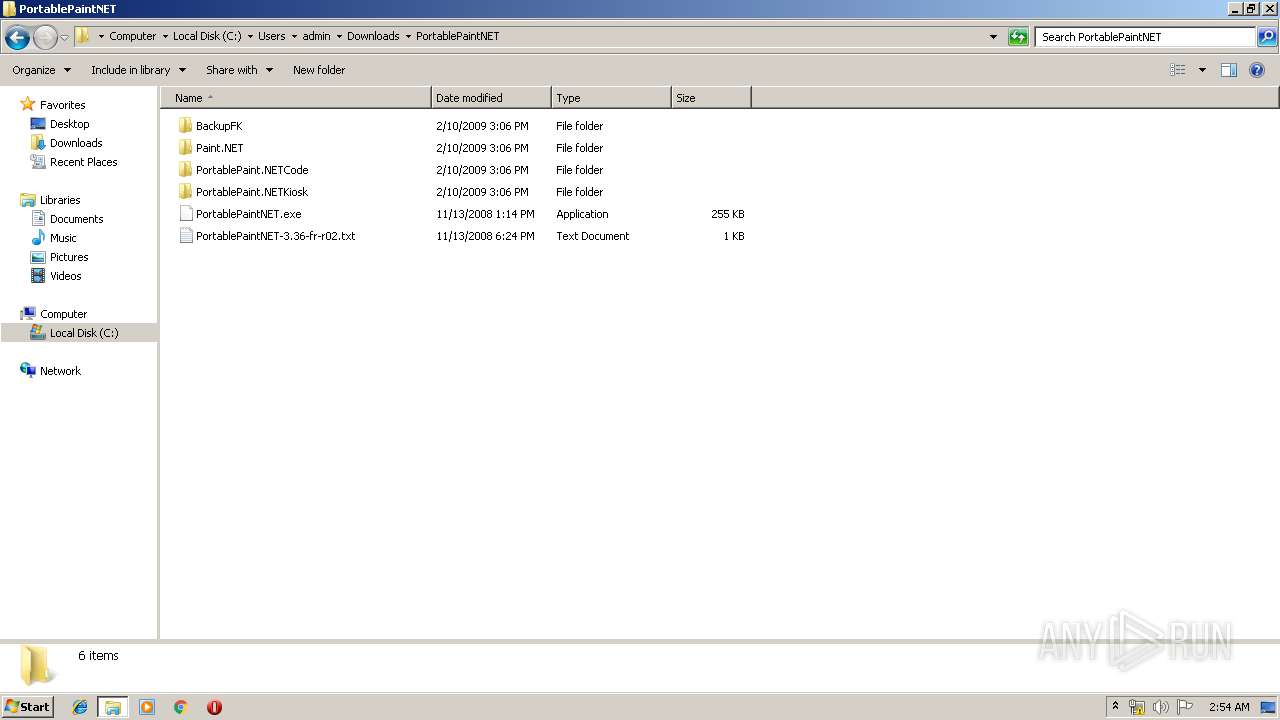Click the New folder button
This screenshot has height=720, width=1280.
(x=319, y=70)
